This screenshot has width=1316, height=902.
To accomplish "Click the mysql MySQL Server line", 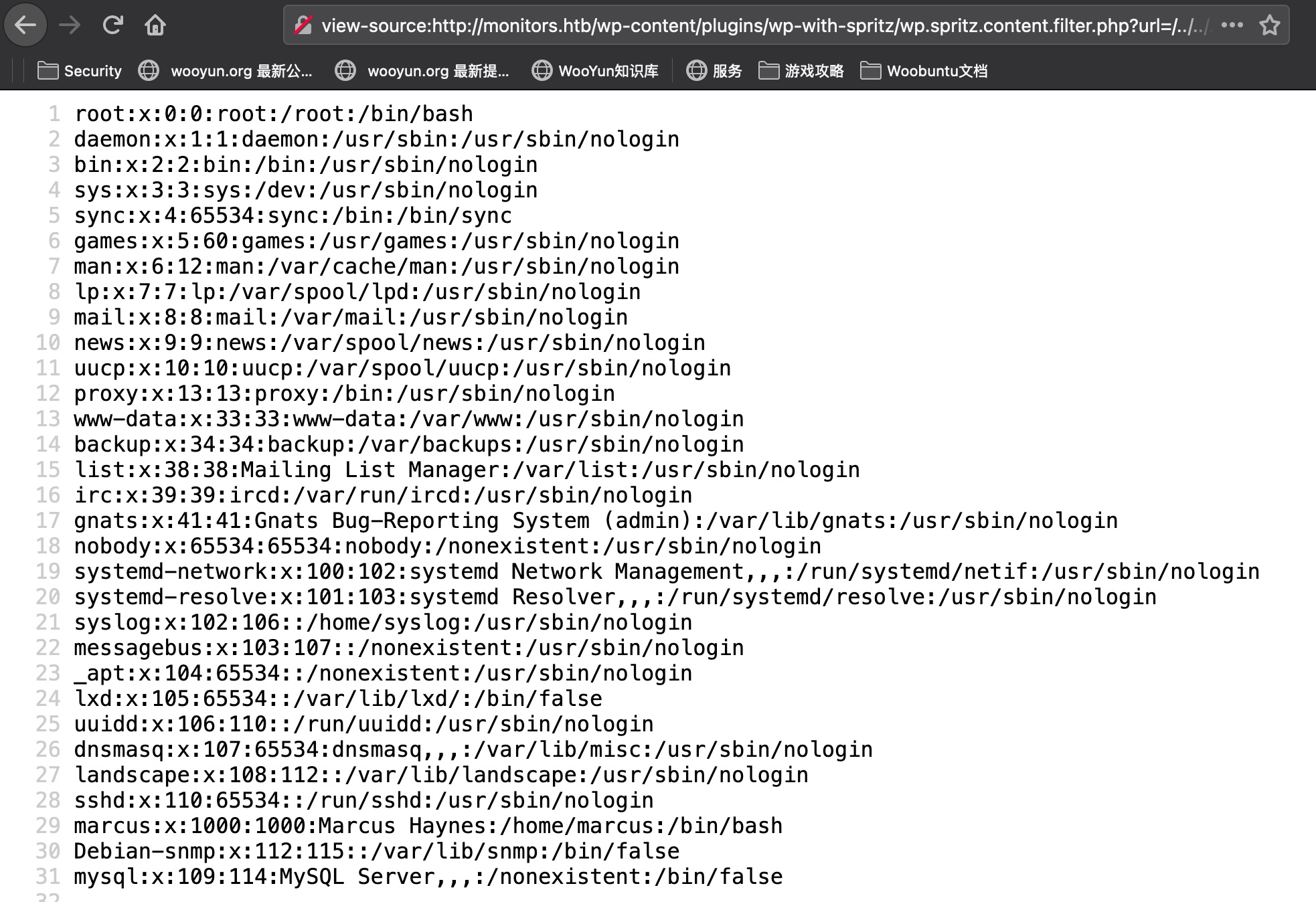I will pyautogui.click(x=428, y=877).
